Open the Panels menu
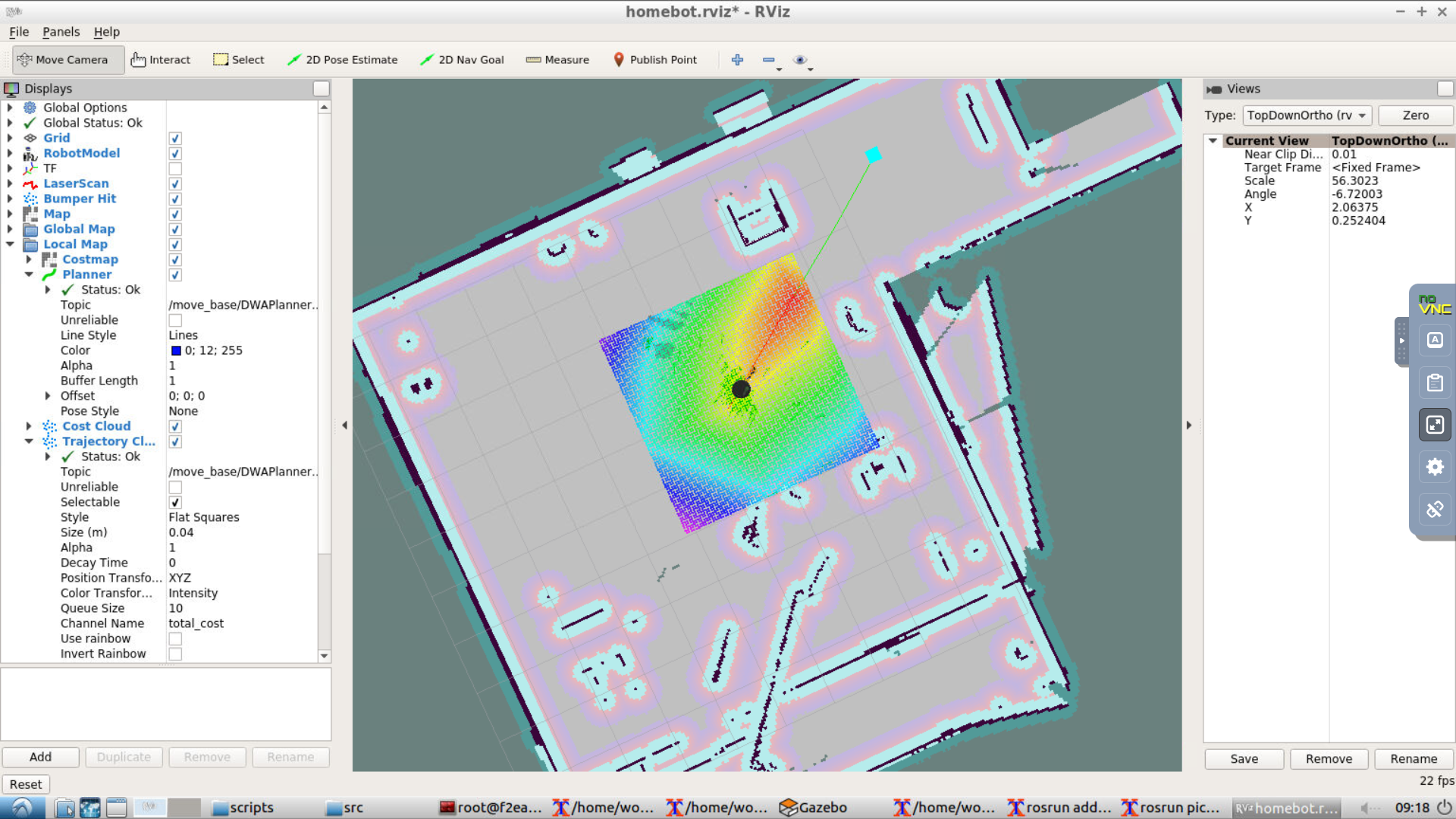 [60, 32]
